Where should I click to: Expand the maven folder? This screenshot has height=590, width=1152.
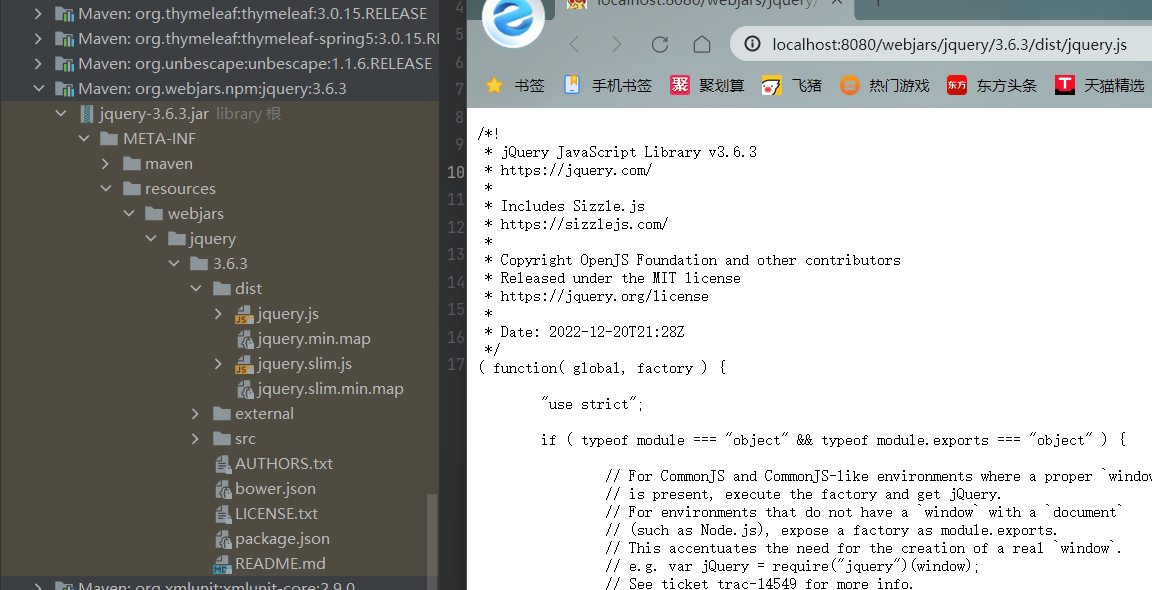coord(106,164)
